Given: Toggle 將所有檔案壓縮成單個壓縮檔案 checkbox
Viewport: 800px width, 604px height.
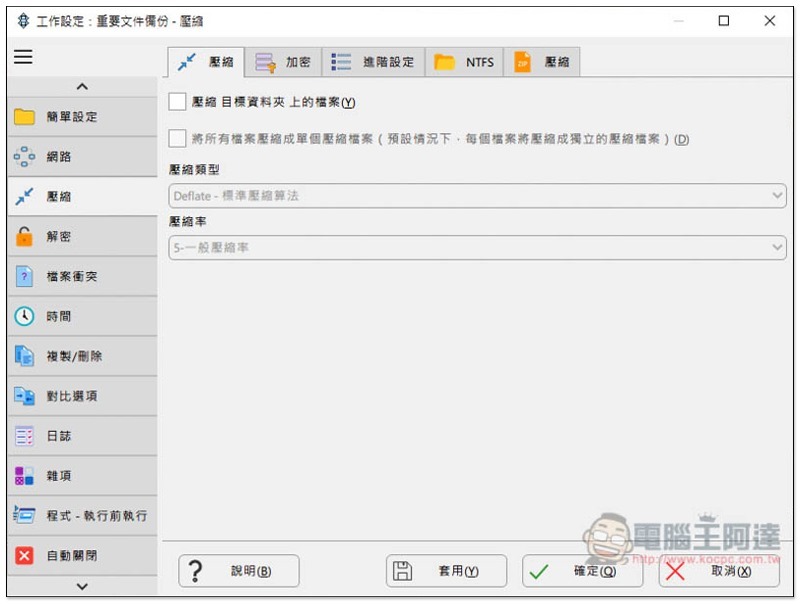Looking at the screenshot, I should tap(177, 138).
